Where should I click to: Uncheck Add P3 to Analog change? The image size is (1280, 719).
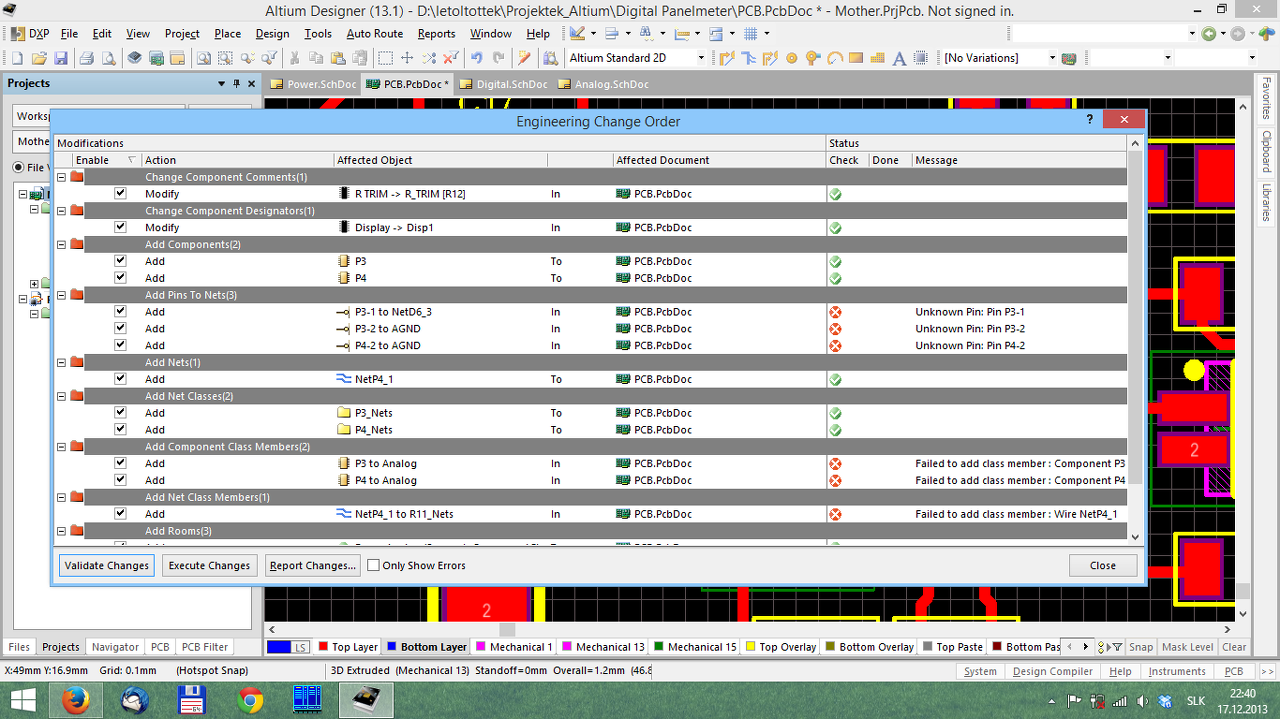pyautogui.click(x=120, y=463)
